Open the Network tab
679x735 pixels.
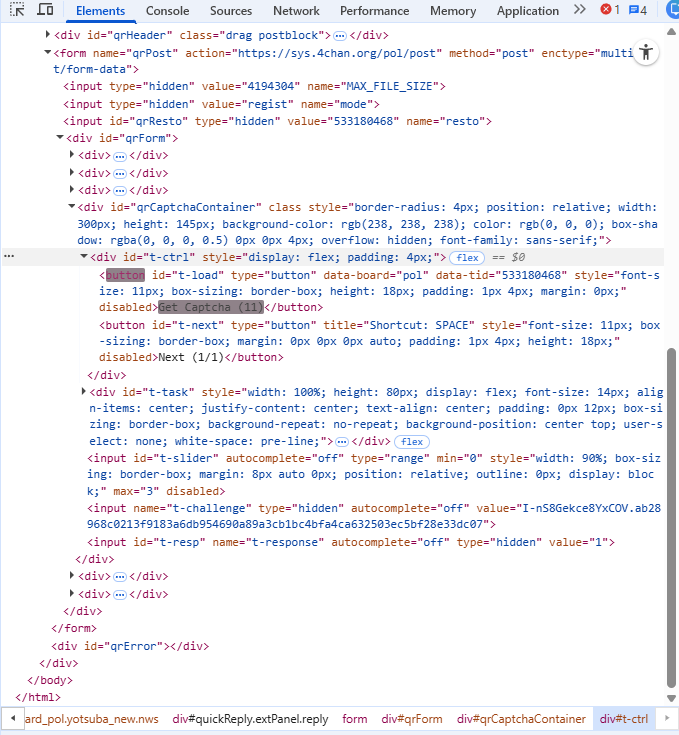click(x=296, y=11)
